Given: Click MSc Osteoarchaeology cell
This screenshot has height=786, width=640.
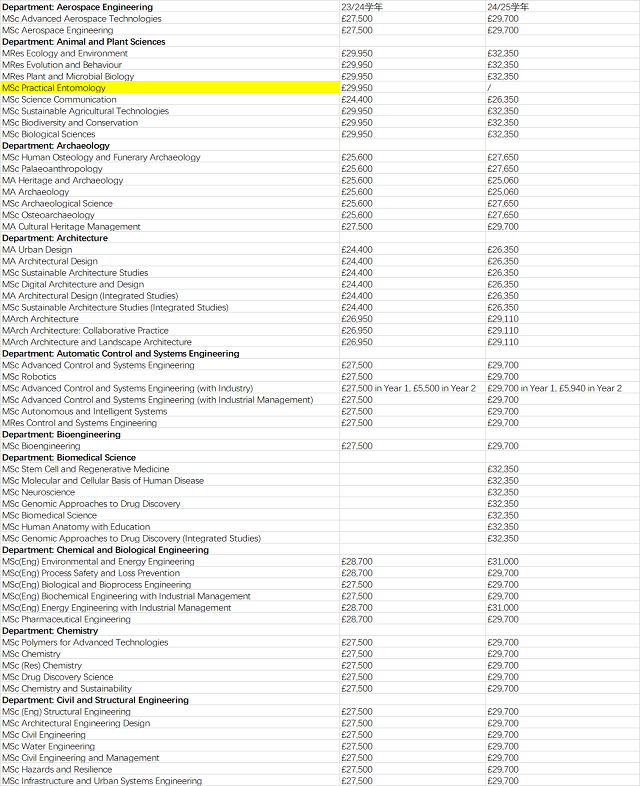Looking at the screenshot, I should pyautogui.click(x=170, y=215).
